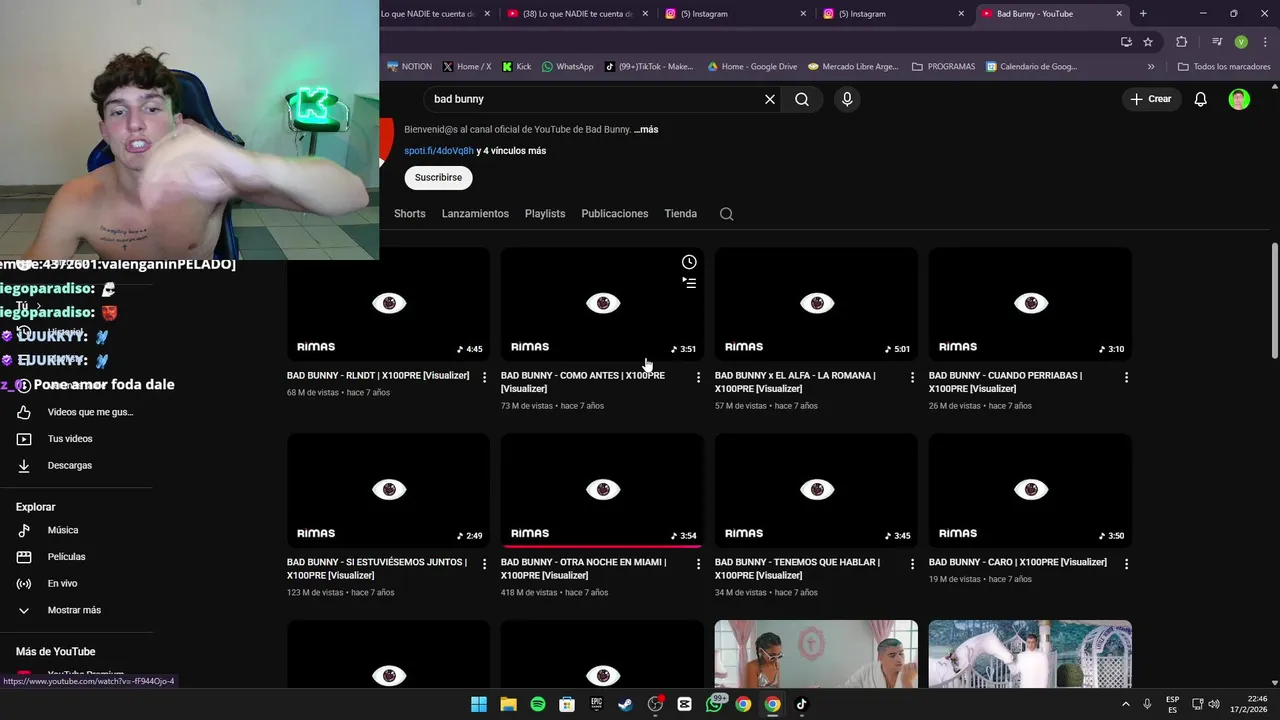1280x720 pixels.
Task: Open a new browser tab with plus
Action: 1143,14
